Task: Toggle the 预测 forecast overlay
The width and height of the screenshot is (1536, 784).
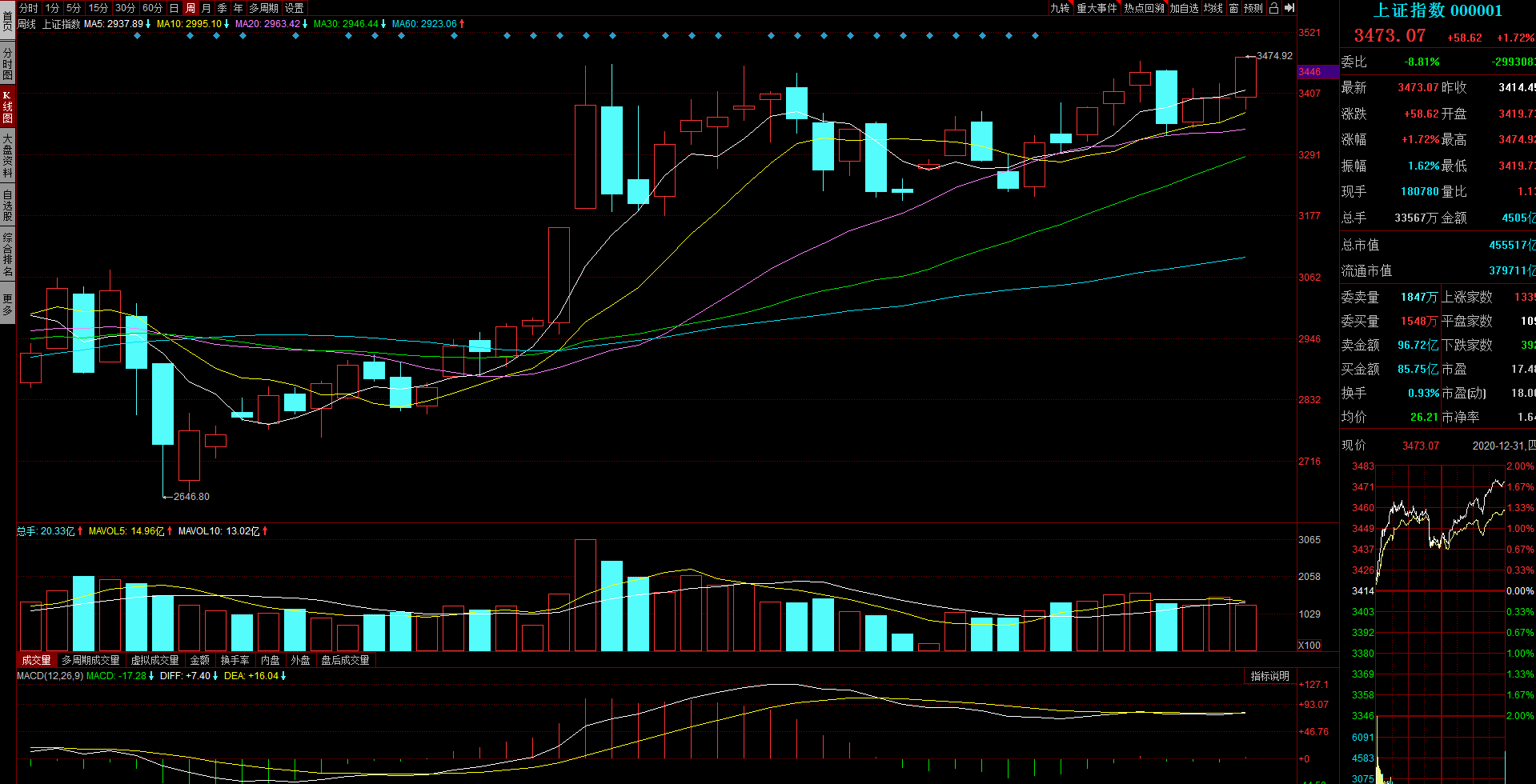Action: pos(1253,8)
